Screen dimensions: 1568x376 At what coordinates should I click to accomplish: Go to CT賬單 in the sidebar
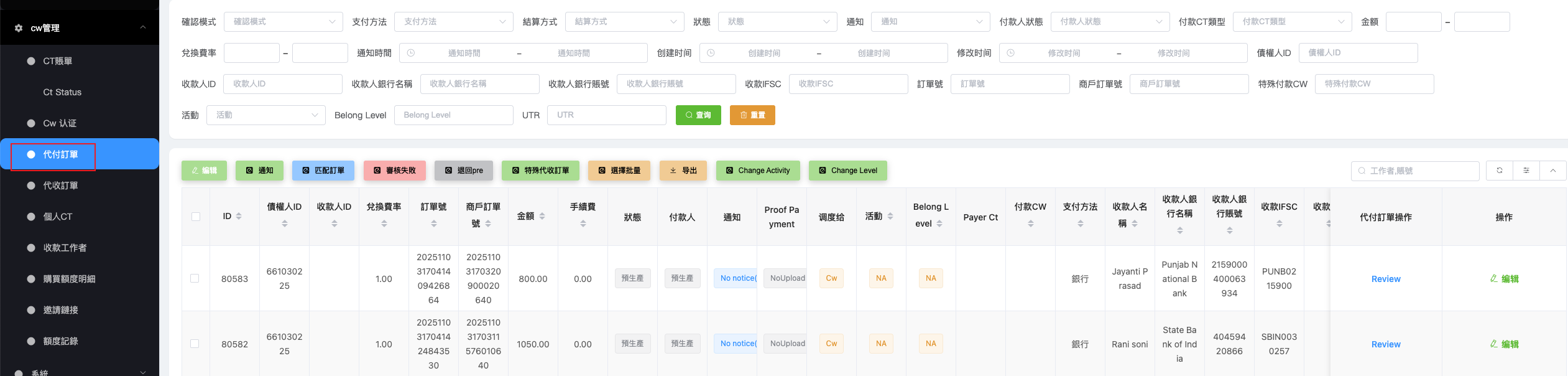57,61
